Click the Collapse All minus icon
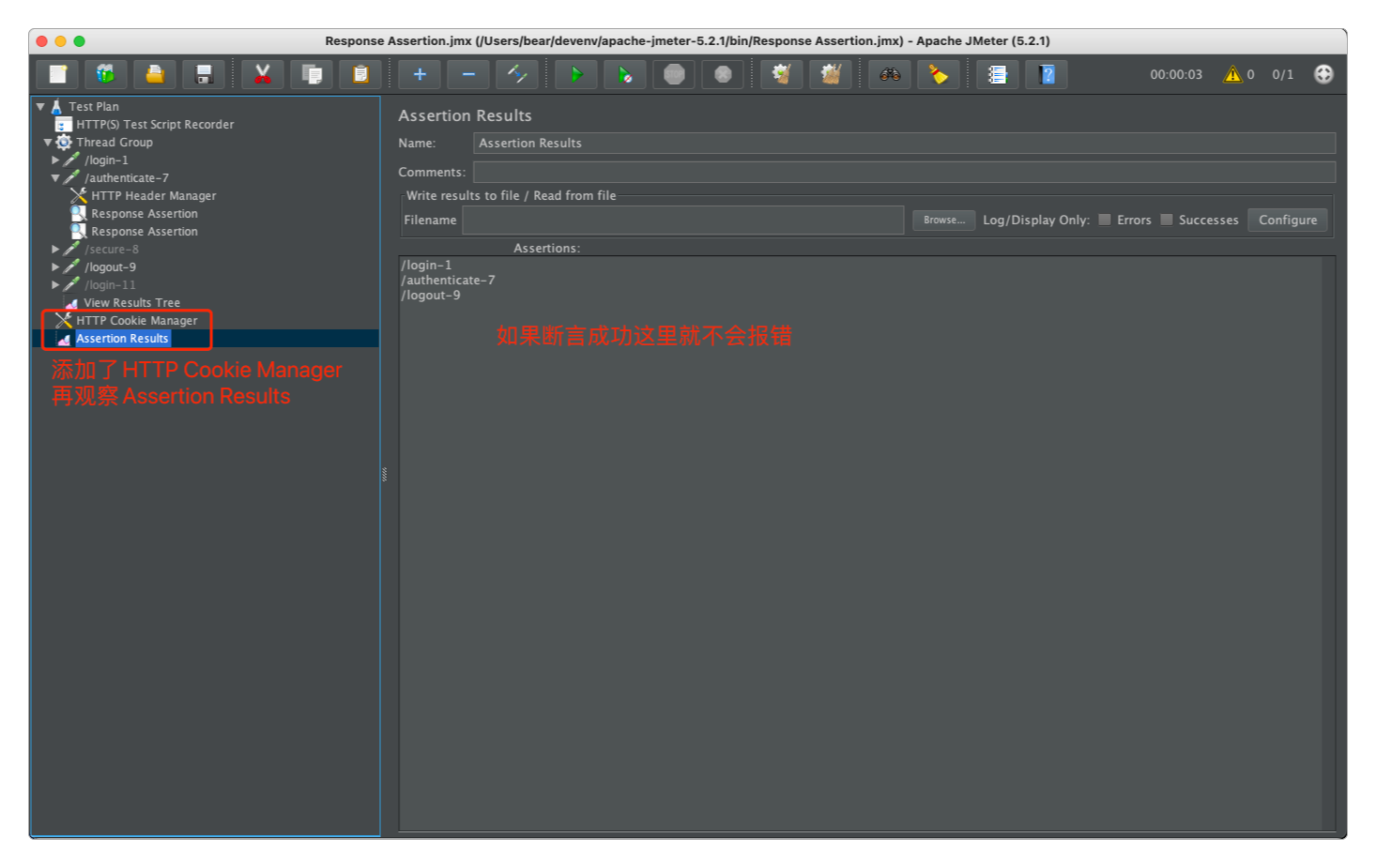The width and height of the screenshot is (1376, 868). click(468, 74)
